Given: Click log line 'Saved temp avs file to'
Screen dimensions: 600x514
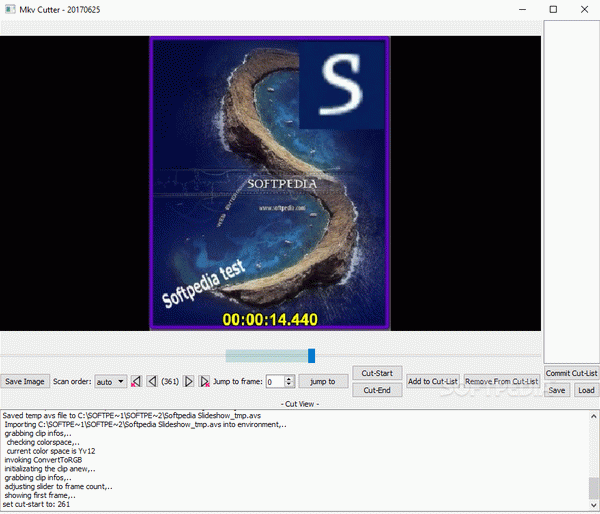Looking at the screenshot, I should [132, 415].
